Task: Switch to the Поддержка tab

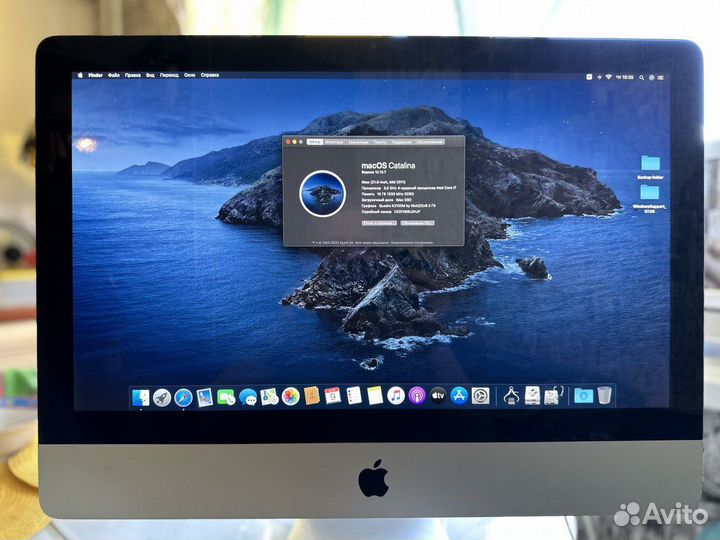Action: click(402, 142)
